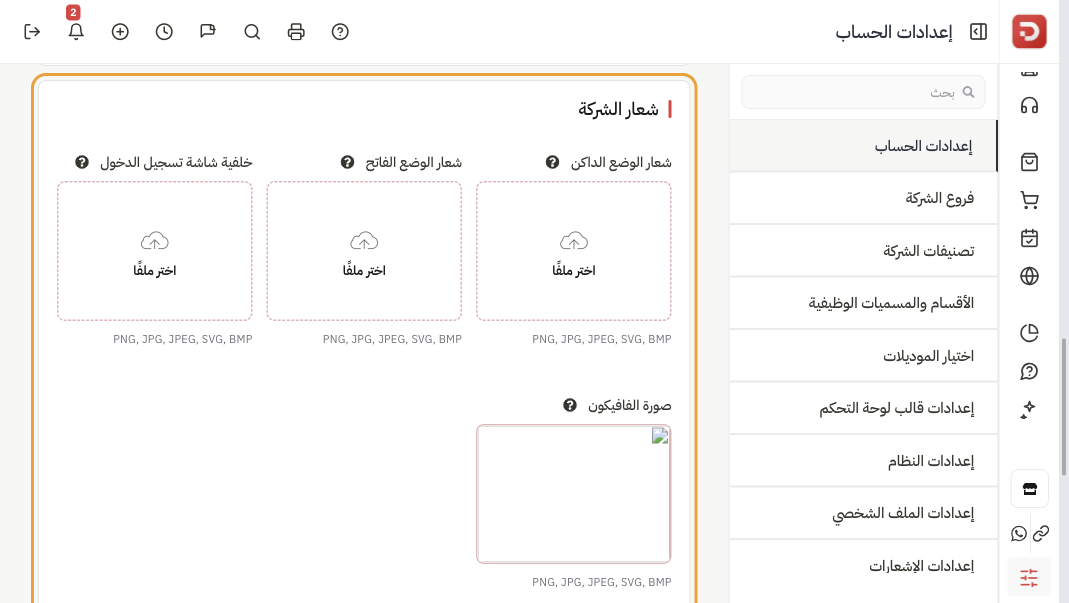1069x603 pixels.
Task: Open the notifications bell
Action: tap(76, 32)
